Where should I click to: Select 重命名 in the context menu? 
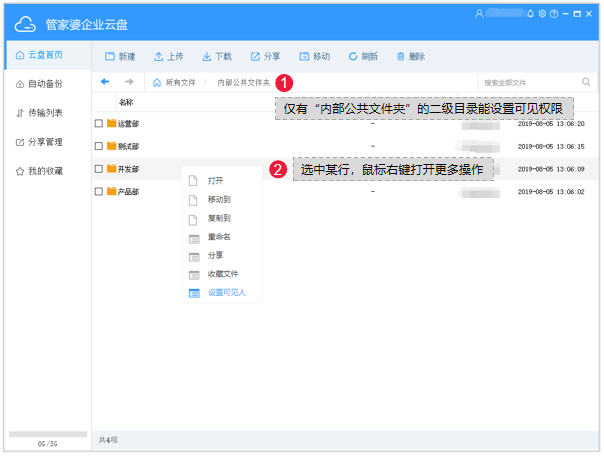pyautogui.click(x=219, y=237)
